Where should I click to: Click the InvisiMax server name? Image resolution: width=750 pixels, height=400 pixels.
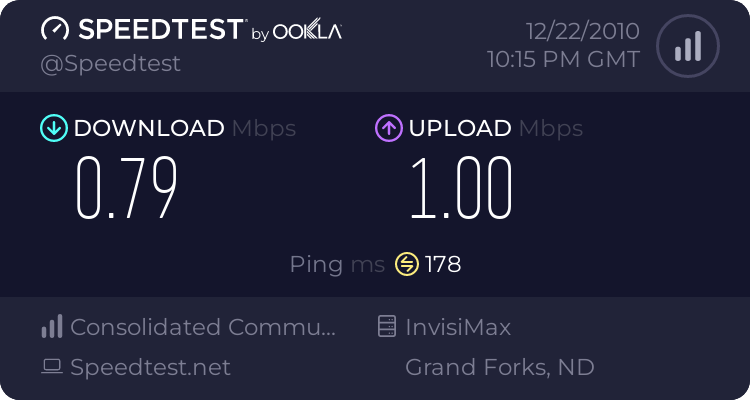pyautogui.click(x=458, y=327)
